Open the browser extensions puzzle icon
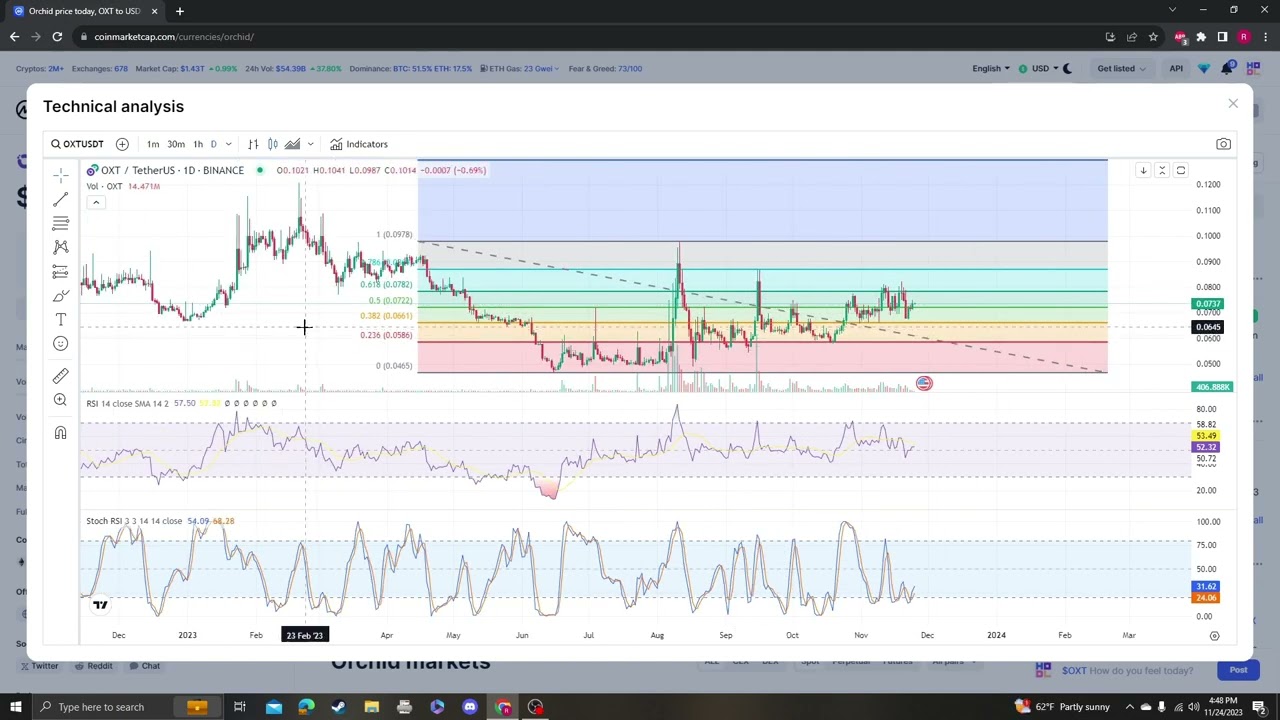Screen dimensions: 1280x720 [1201, 37]
